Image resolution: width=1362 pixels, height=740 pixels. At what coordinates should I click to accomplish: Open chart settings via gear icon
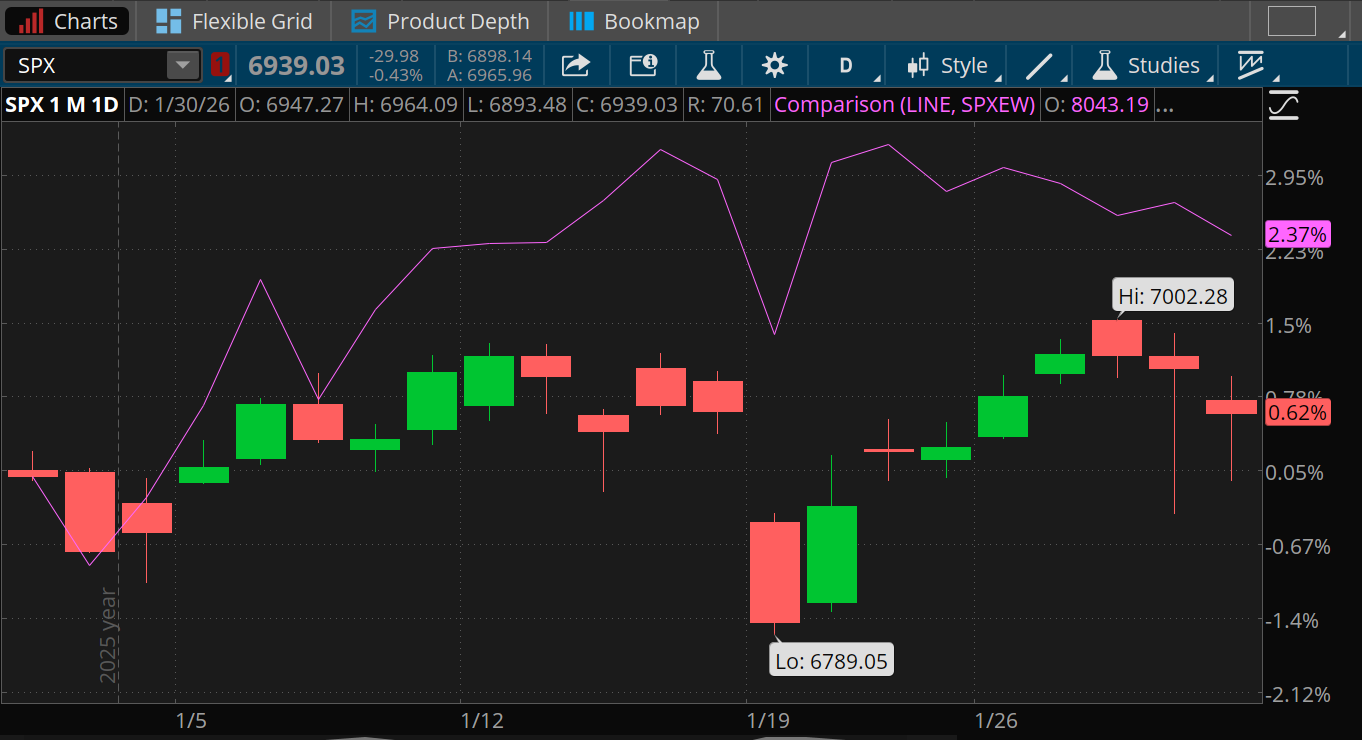pos(773,64)
